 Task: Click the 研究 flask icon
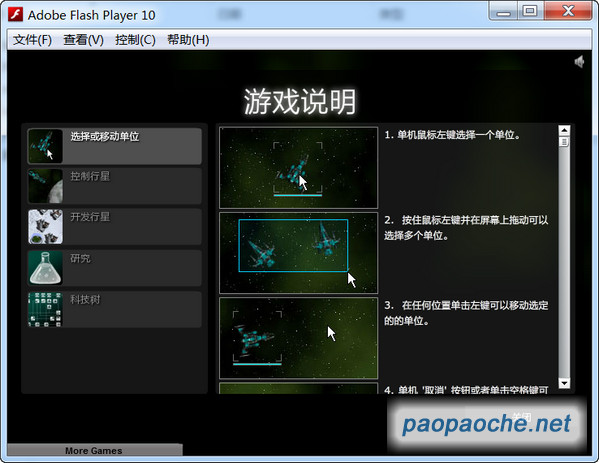pyautogui.click(x=45, y=267)
